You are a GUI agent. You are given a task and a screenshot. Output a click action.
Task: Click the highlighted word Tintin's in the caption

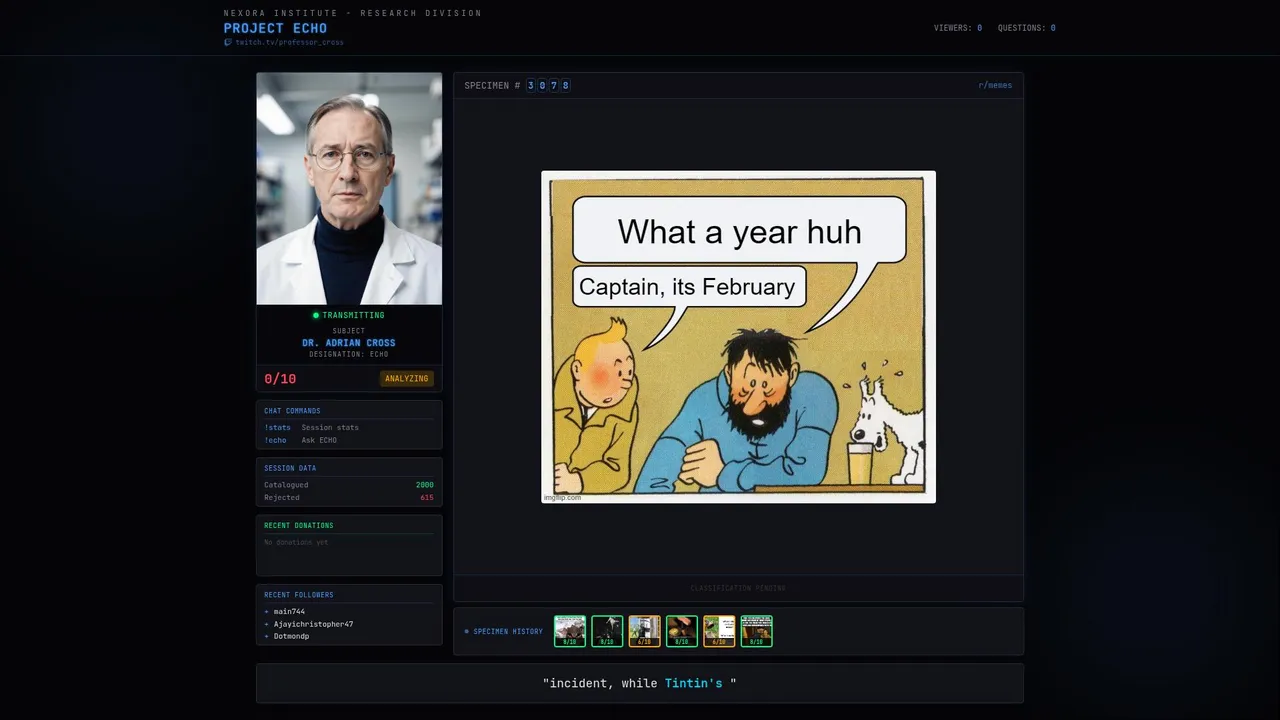pyautogui.click(x=693, y=683)
